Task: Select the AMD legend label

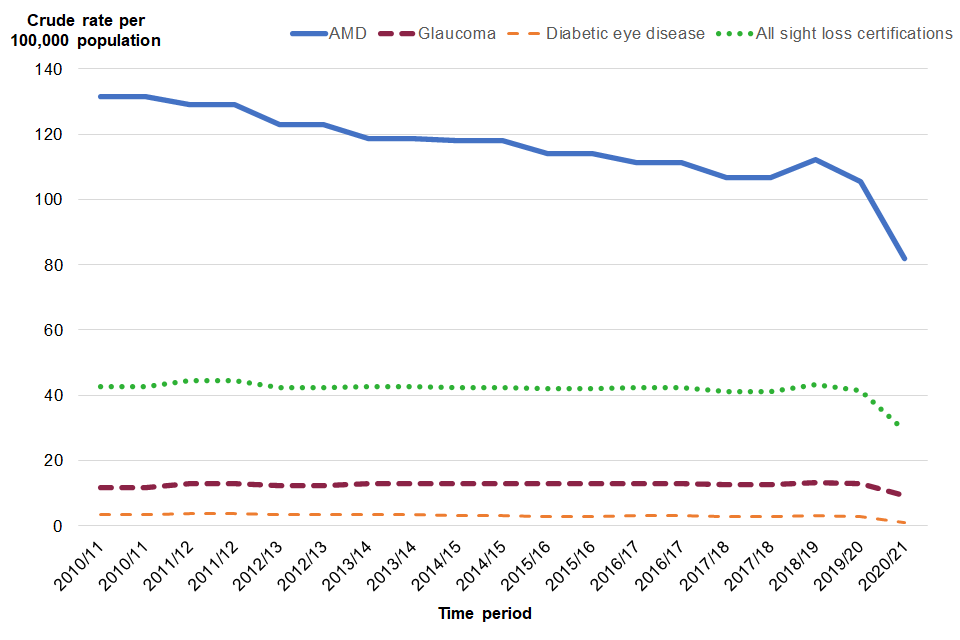Action: (347, 33)
